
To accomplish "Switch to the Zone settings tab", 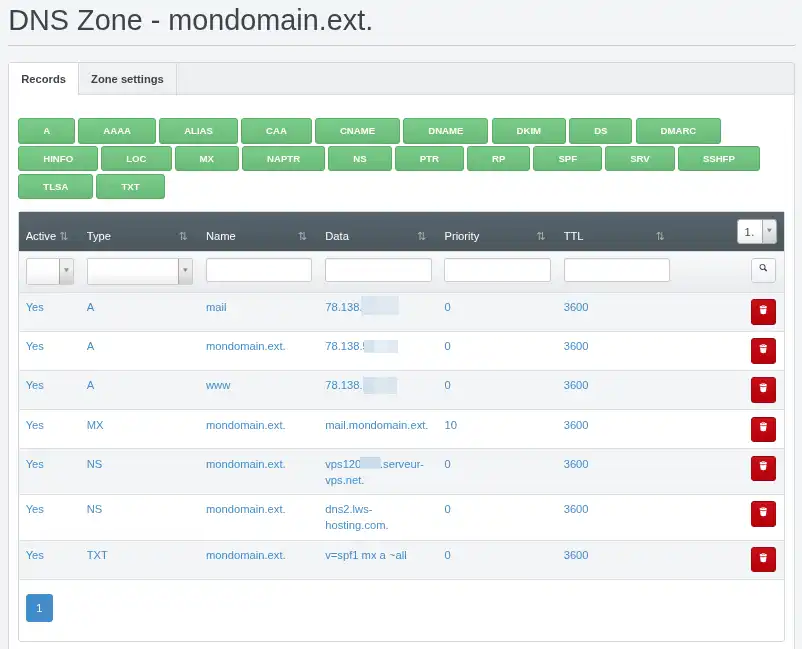I will point(127,79).
